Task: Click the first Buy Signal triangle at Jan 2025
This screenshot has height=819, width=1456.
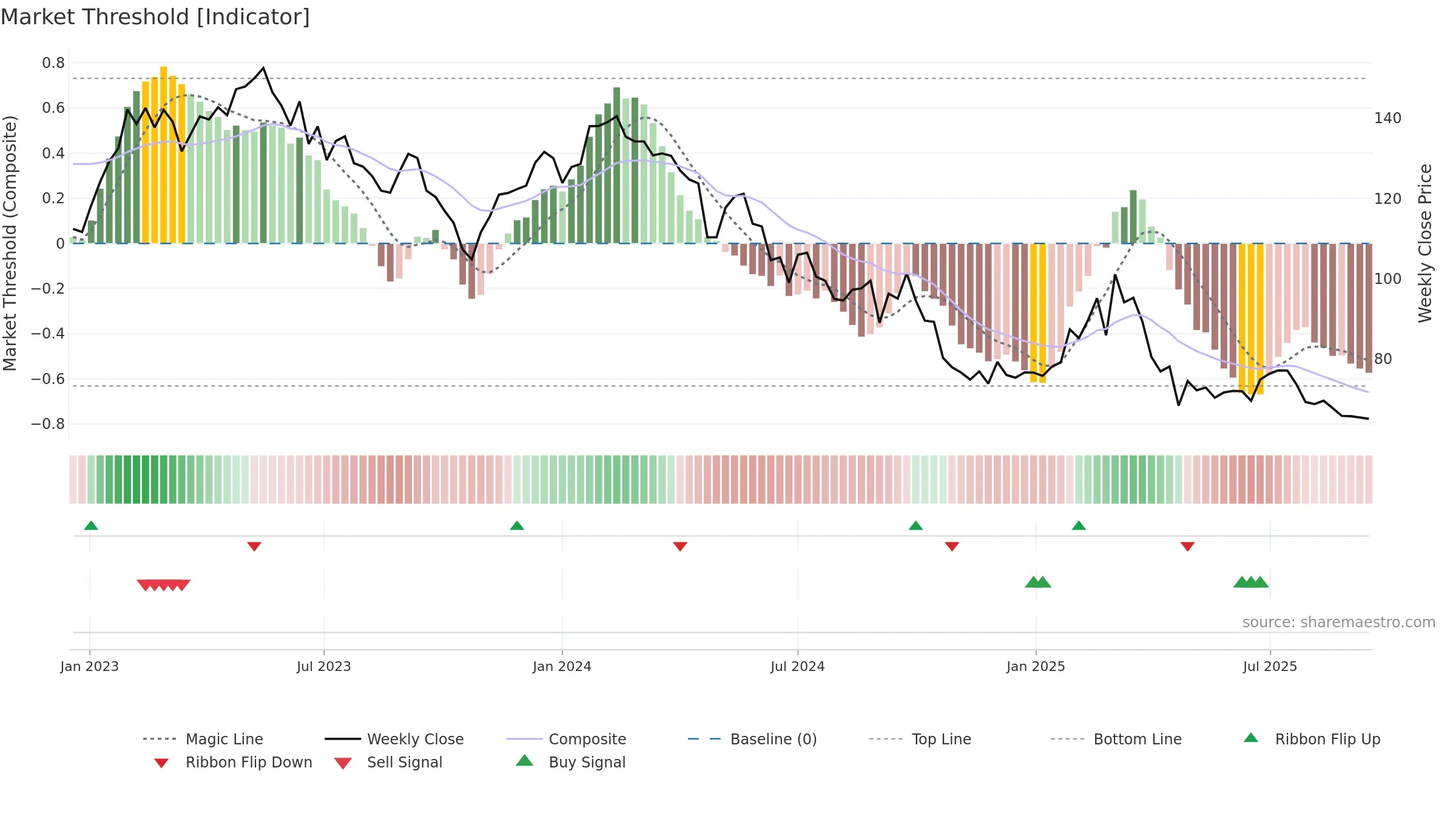Action: pyautogui.click(x=1033, y=582)
